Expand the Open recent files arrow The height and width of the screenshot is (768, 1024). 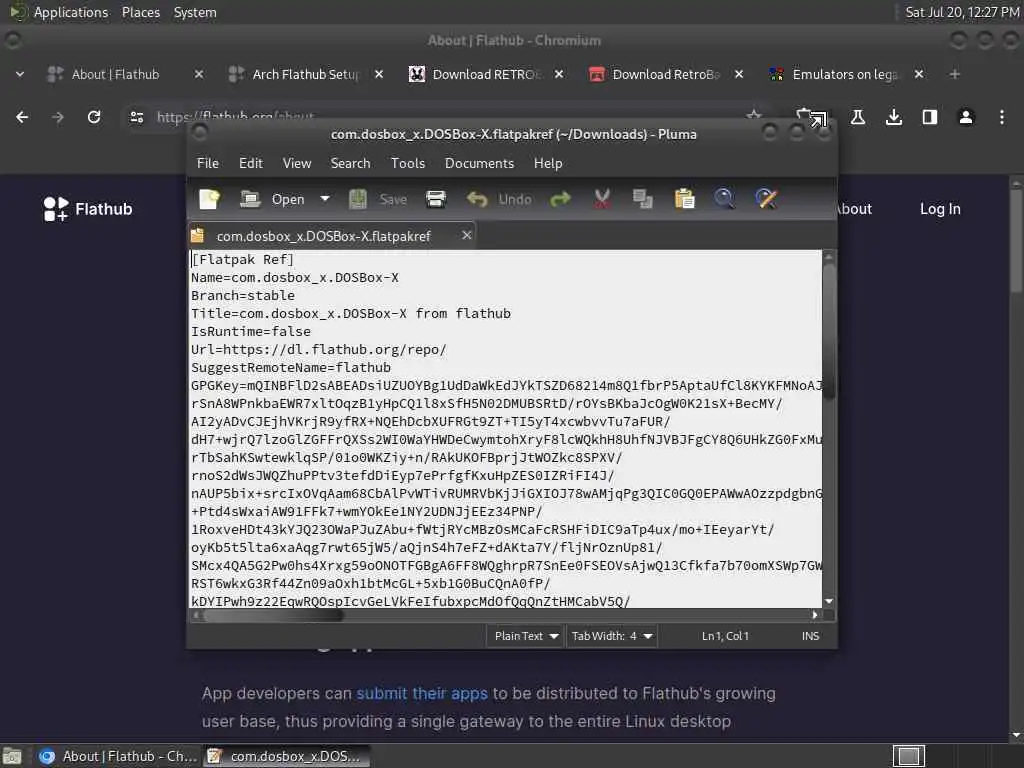(x=325, y=199)
